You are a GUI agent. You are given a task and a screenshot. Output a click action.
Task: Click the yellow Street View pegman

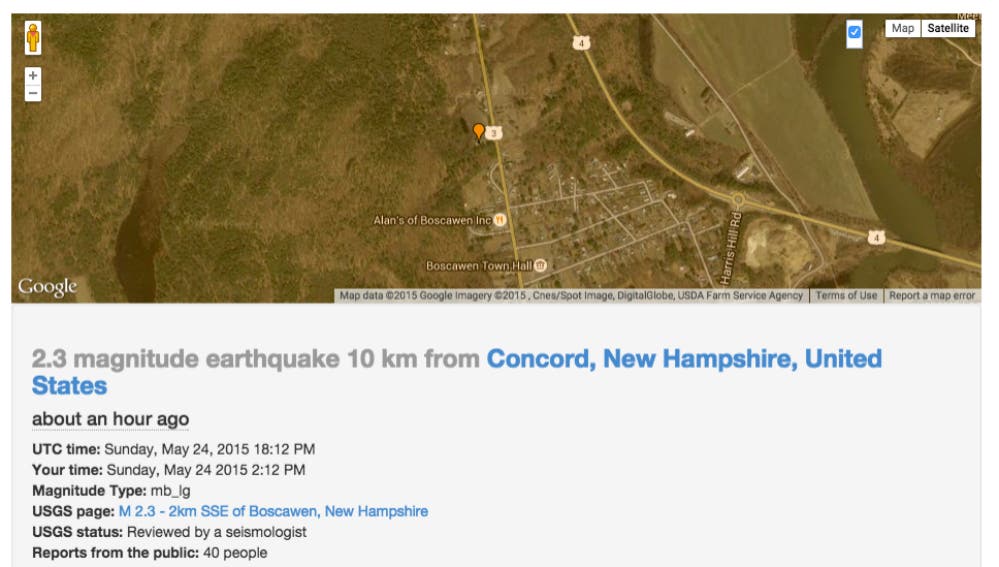click(x=33, y=38)
